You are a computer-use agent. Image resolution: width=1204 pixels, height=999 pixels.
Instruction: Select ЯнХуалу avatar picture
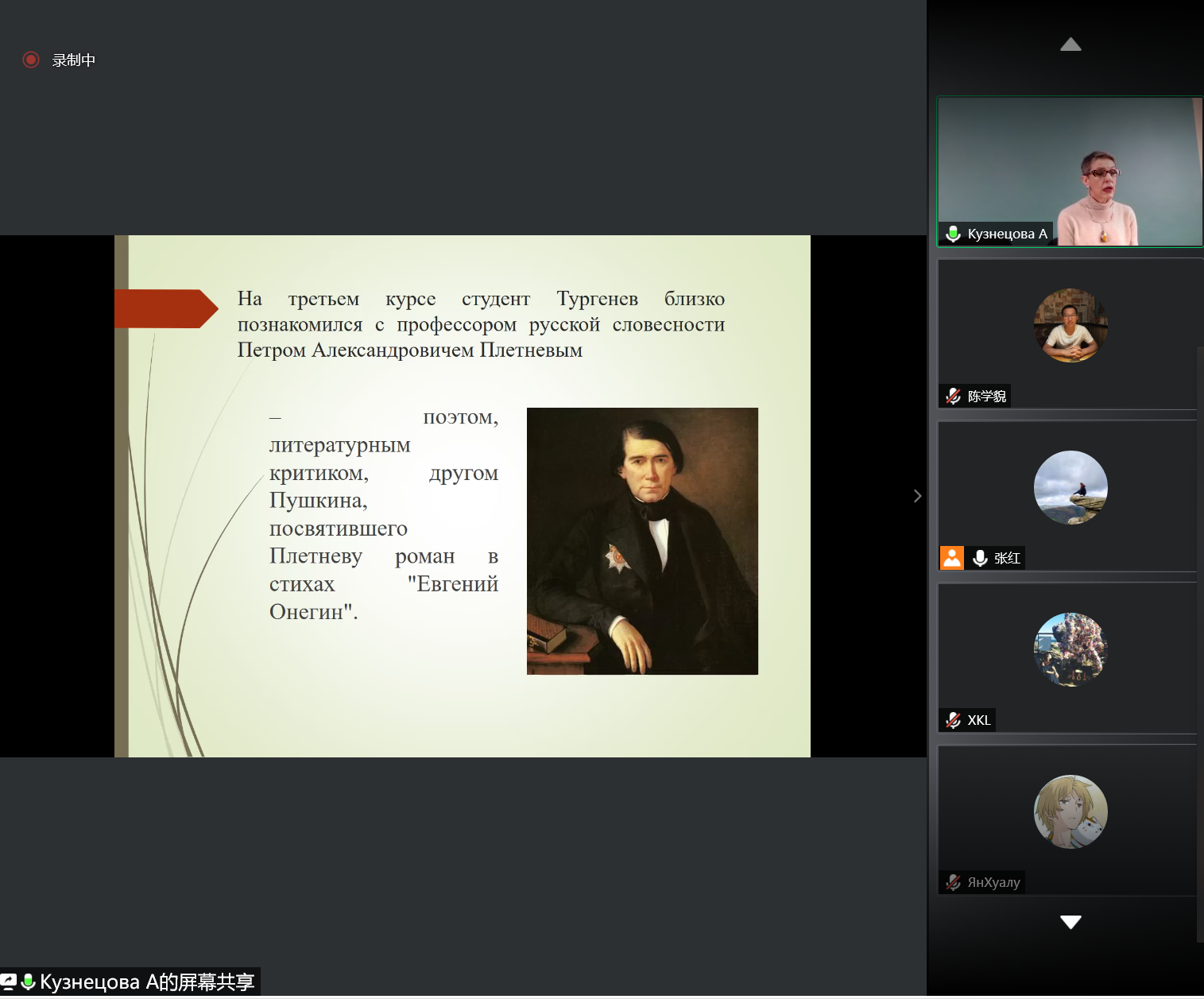(x=1070, y=811)
